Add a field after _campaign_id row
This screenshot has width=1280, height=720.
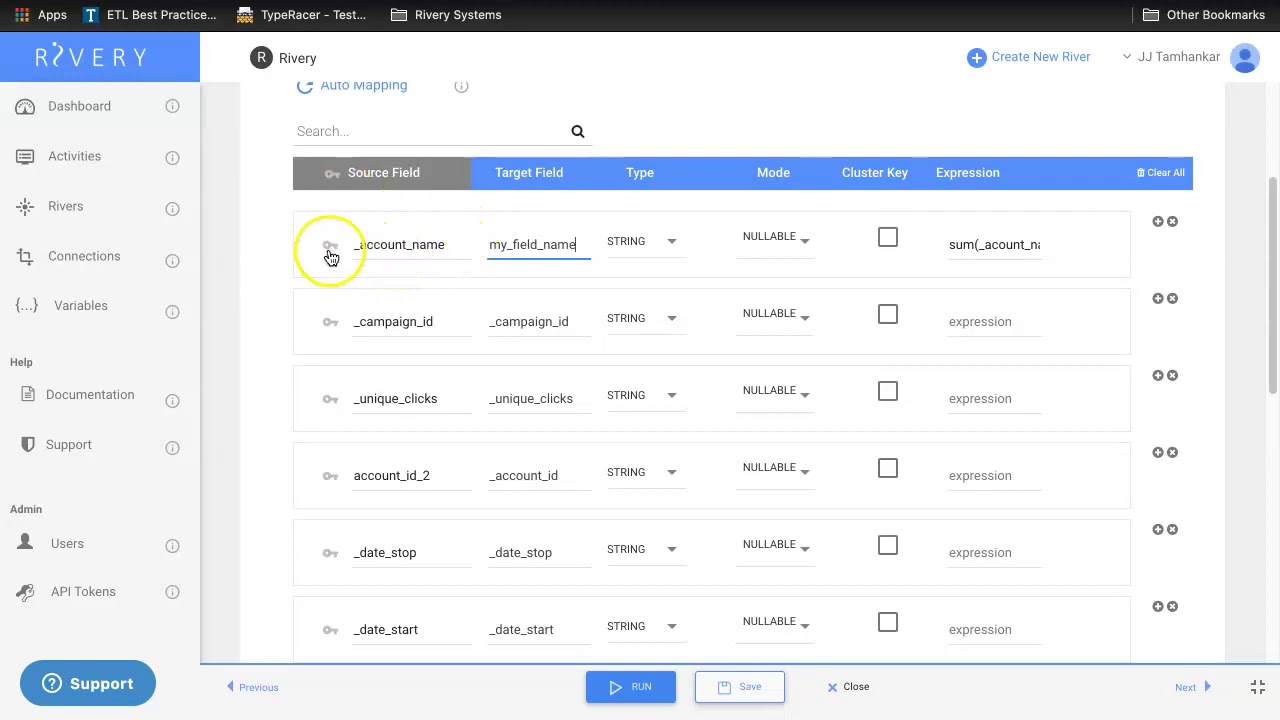click(x=1158, y=298)
